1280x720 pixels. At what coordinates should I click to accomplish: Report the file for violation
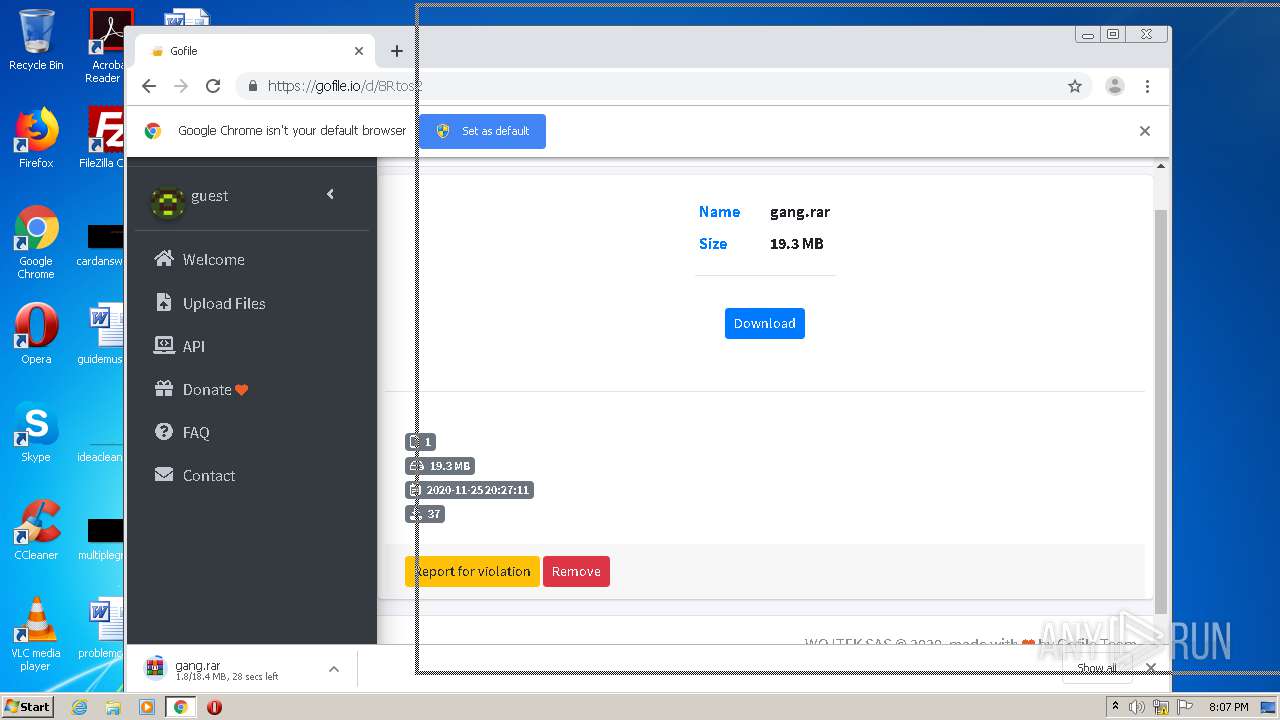[x=472, y=571]
